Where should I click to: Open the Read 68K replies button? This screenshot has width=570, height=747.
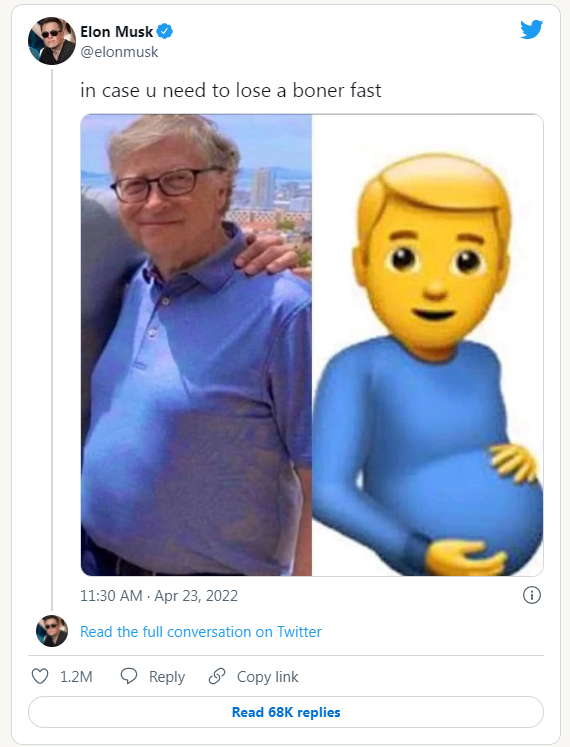click(x=286, y=712)
